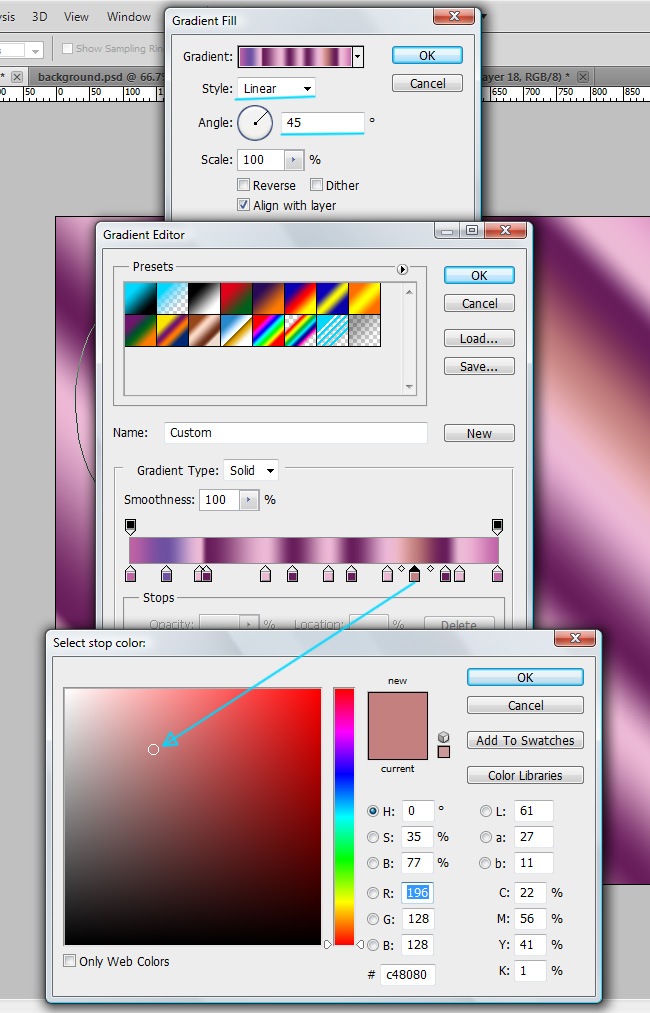Enable Only Web Colors checkbox
Image resolution: width=650 pixels, height=1013 pixels.
pos(69,961)
